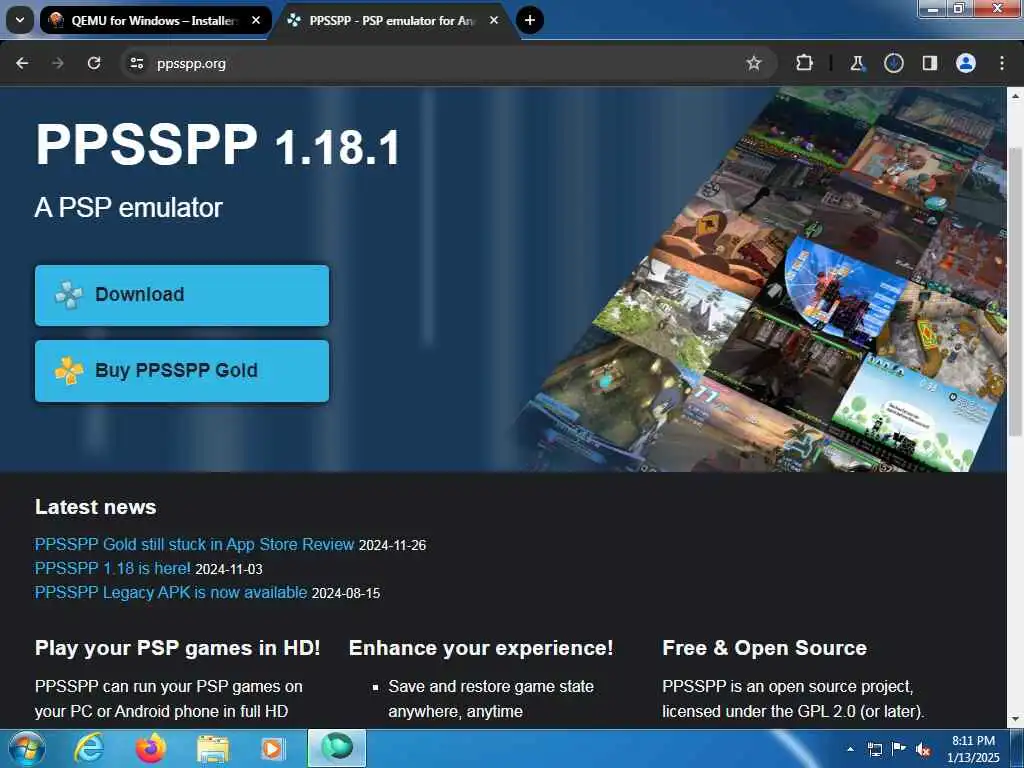Select the active browser taskbar icon
Screen dimensions: 1024x768
click(336, 748)
